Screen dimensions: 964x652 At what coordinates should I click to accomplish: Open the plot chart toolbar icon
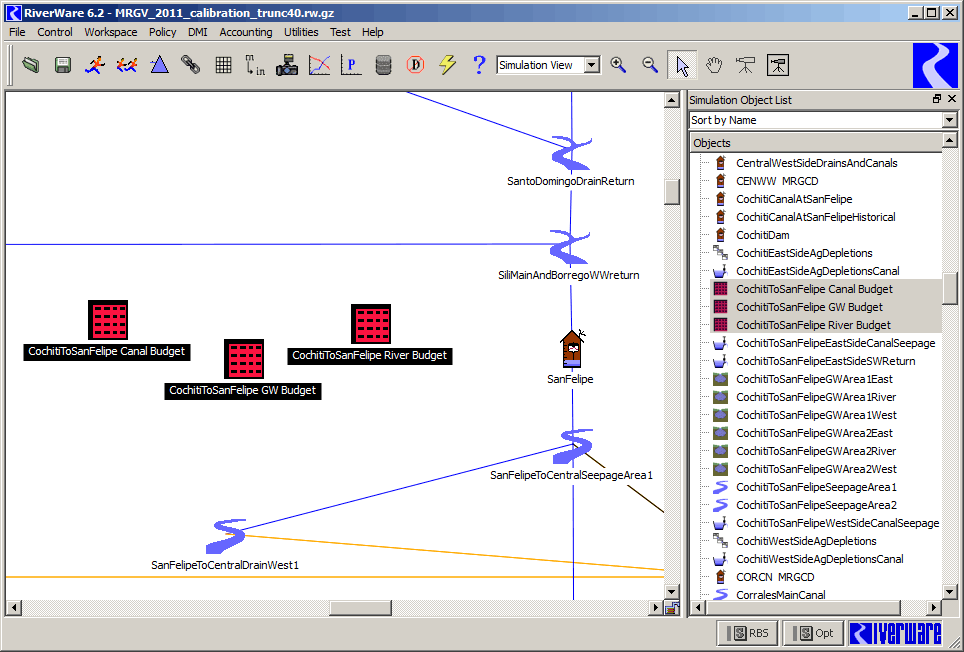tap(319, 65)
